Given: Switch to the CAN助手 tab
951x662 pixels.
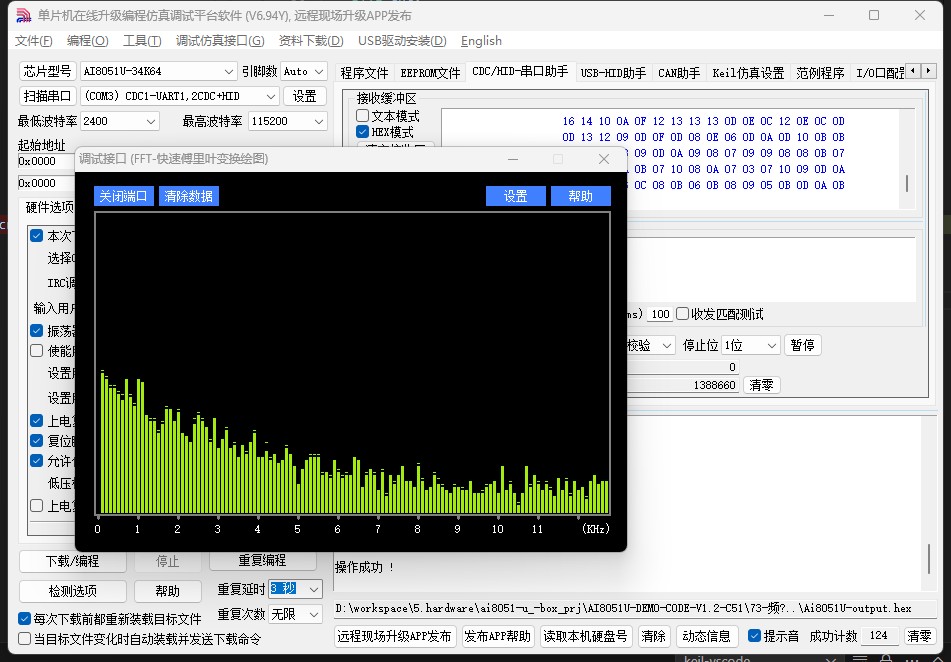Looking at the screenshot, I should [679, 73].
